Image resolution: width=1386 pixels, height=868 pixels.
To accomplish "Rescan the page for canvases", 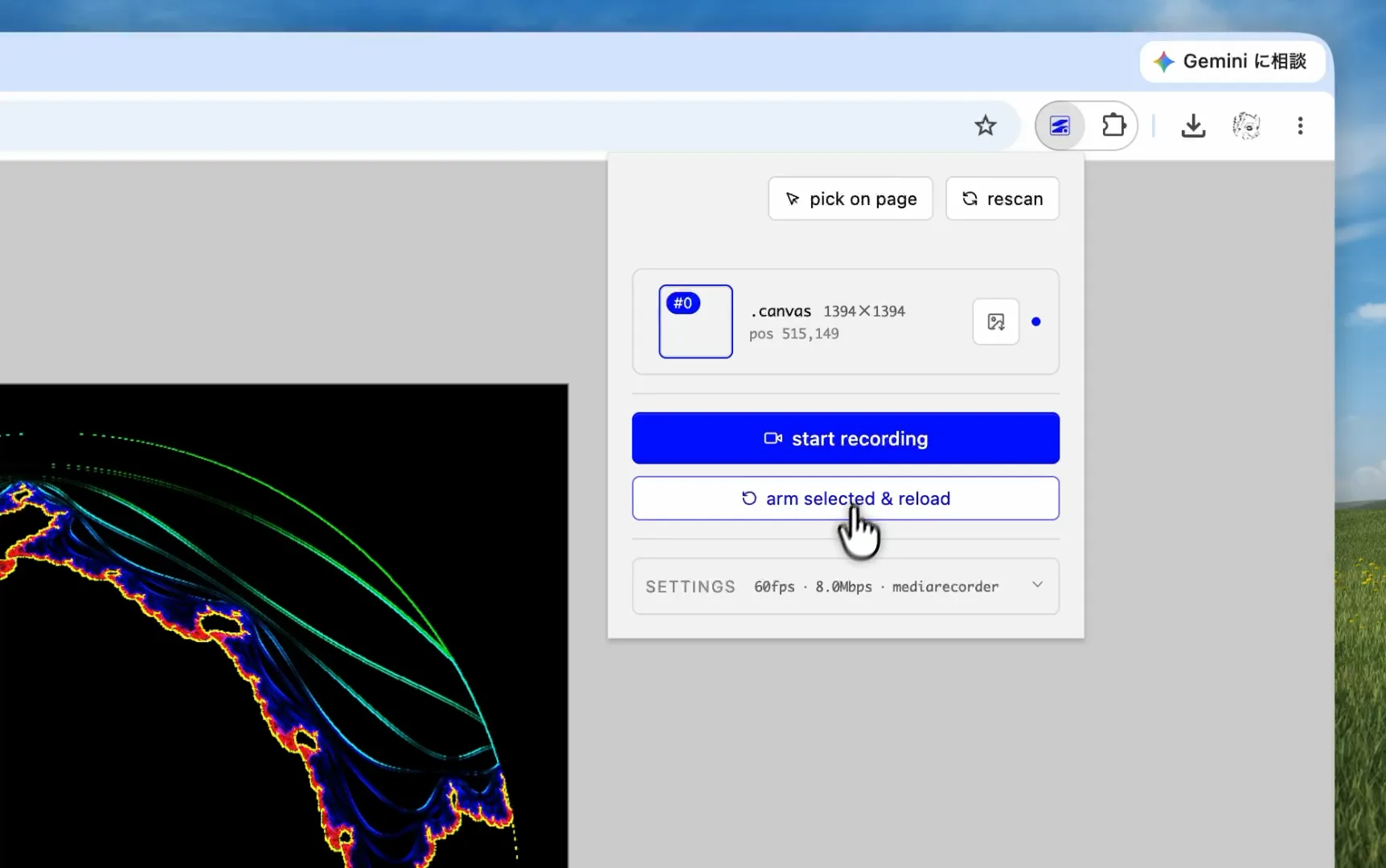I will (x=1002, y=199).
